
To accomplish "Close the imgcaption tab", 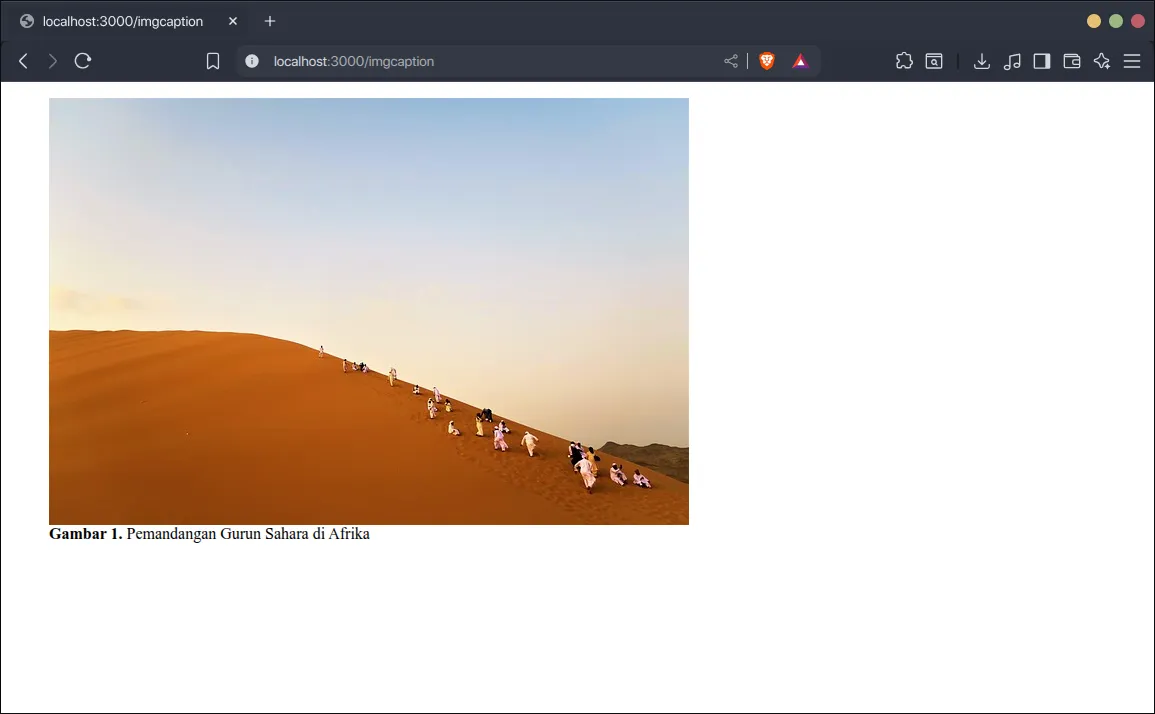I will click(232, 20).
